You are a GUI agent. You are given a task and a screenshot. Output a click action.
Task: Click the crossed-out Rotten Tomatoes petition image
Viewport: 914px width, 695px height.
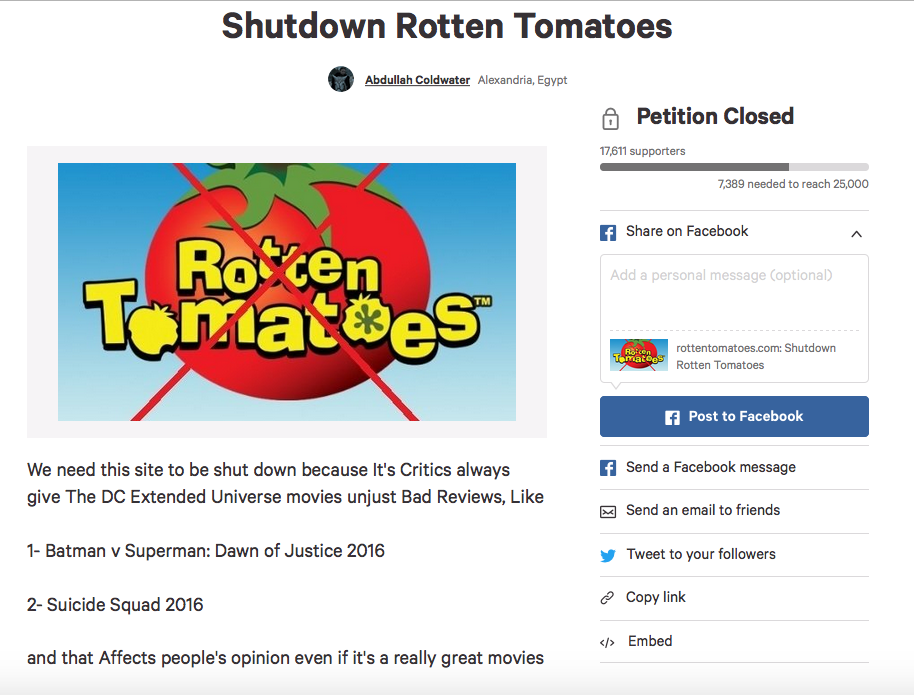pos(287,292)
